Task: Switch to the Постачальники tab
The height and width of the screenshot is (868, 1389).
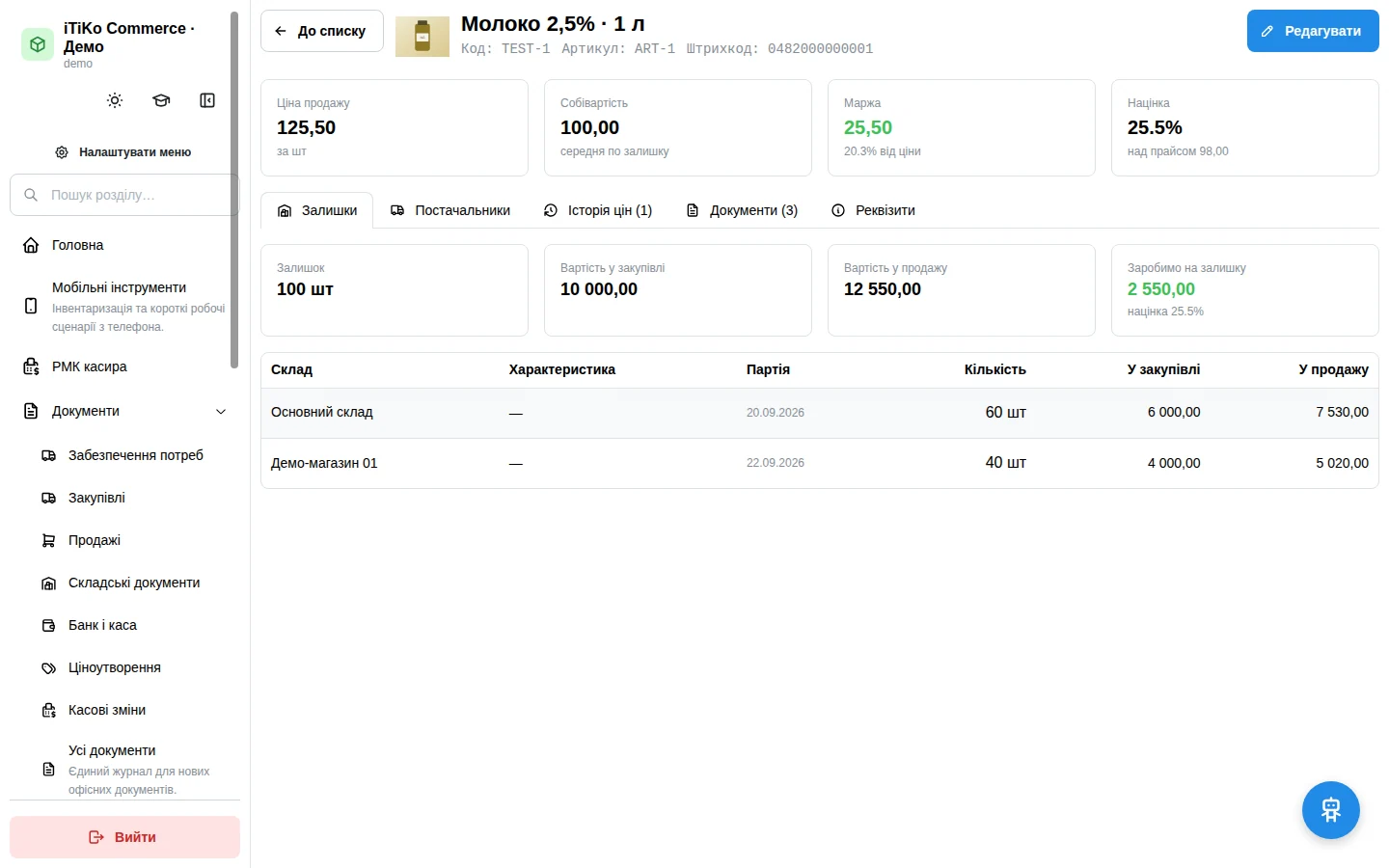Action: coord(450,210)
